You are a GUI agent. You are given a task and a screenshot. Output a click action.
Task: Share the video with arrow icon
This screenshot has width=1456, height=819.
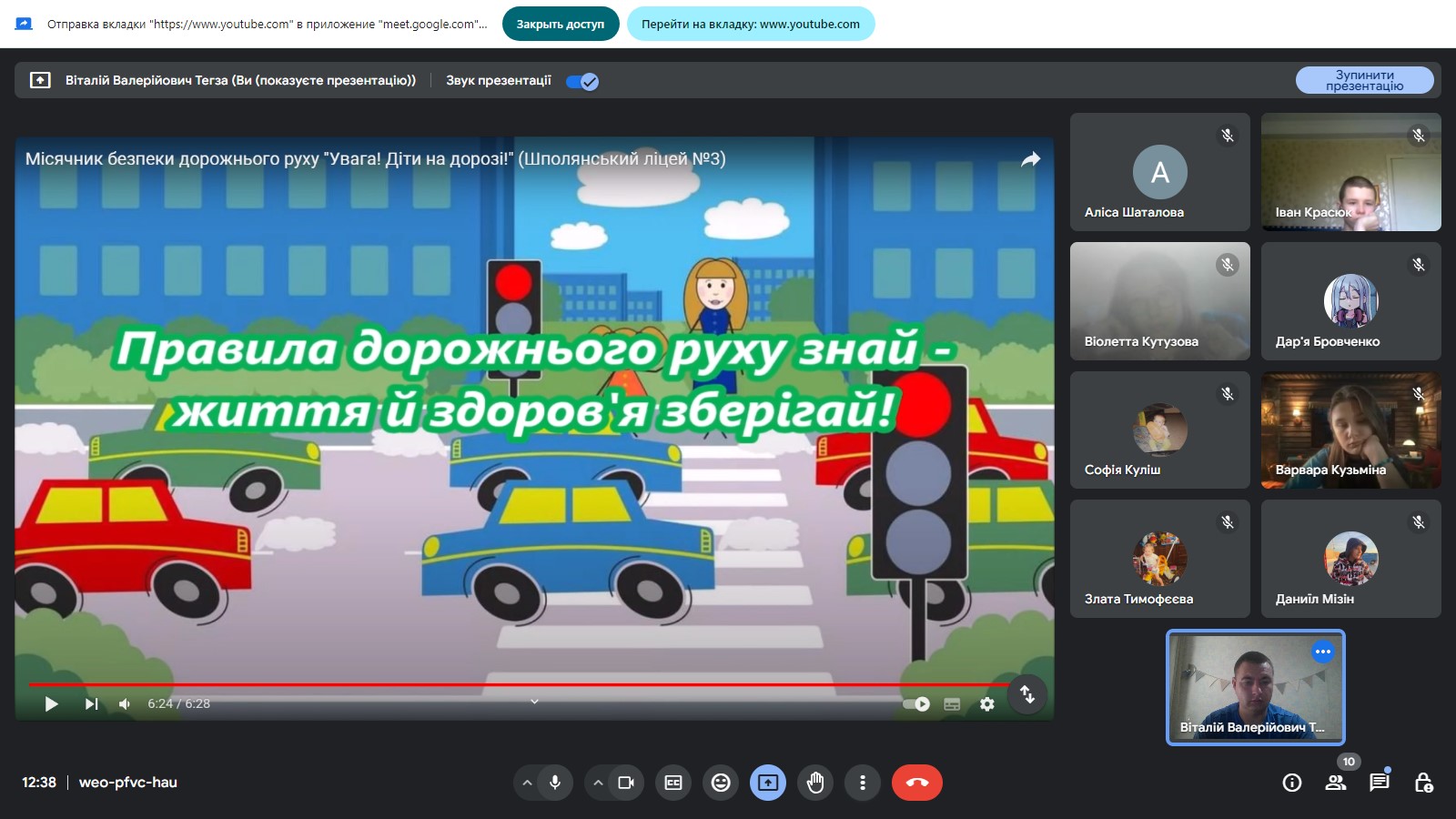(x=1030, y=159)
